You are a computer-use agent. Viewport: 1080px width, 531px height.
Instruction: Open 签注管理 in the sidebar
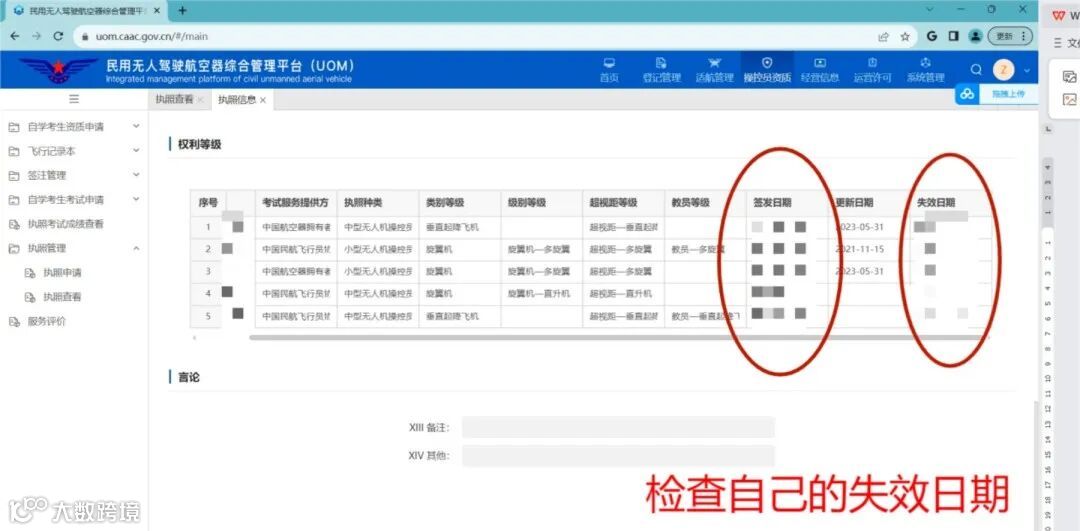(x=47, y=176)
